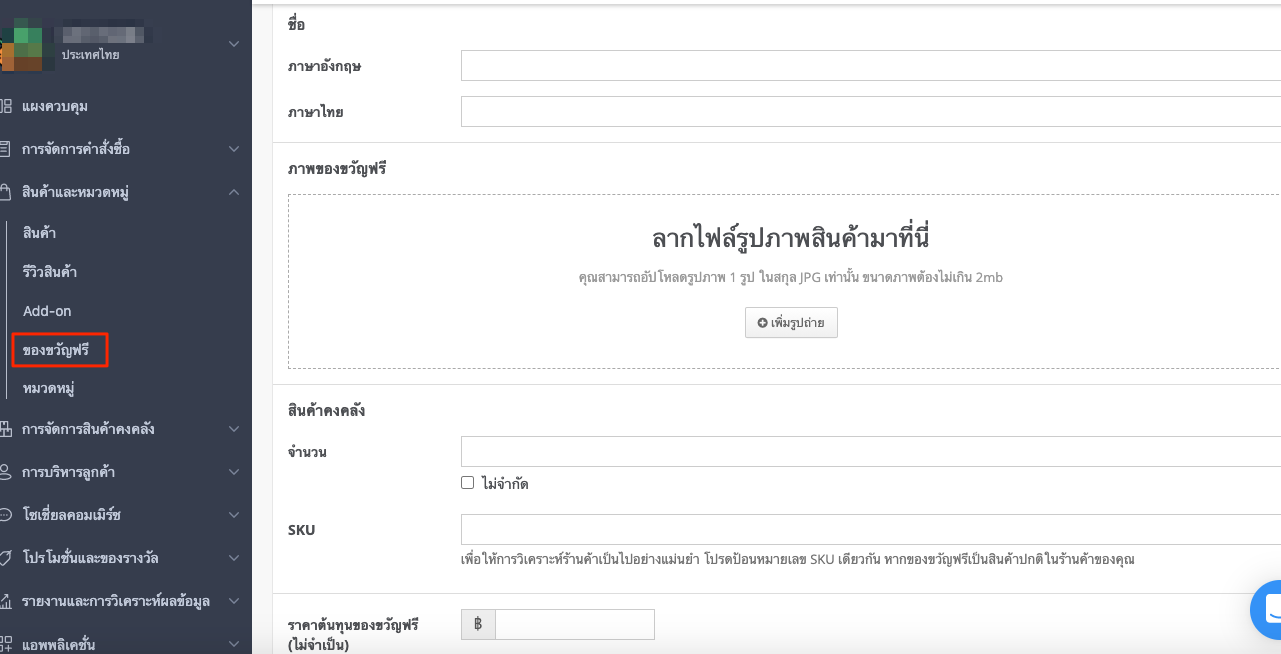Open สินค้า submenu item
The image size is (1281, 654).
[39, 232]
